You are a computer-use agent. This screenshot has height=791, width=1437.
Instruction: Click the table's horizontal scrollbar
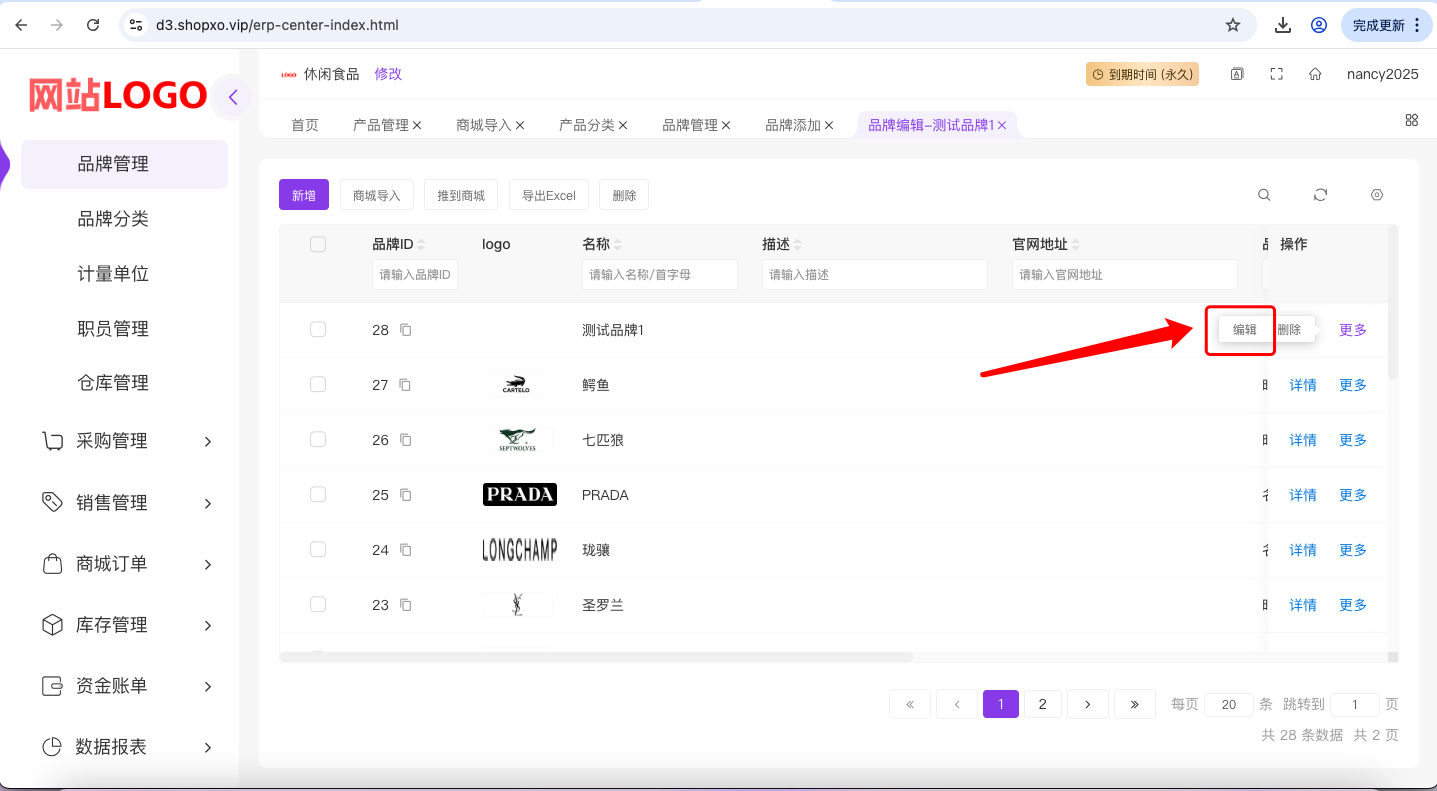click(x=597, y=657)
